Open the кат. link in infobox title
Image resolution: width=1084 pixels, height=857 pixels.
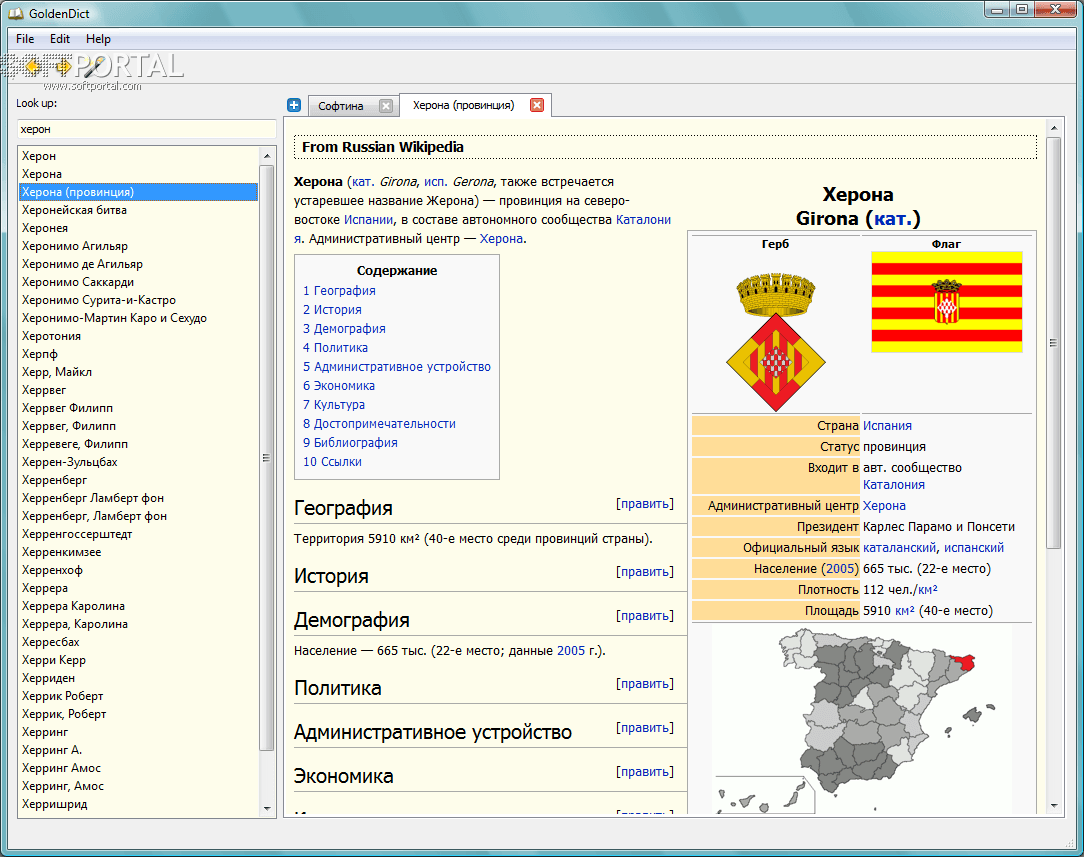893,218
